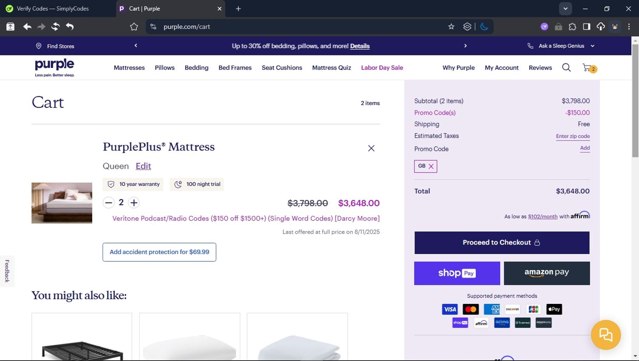The height and width of the screenshot is (361, 639).
Task: Click the 100 night trial badge
Action: click(197, 184)
